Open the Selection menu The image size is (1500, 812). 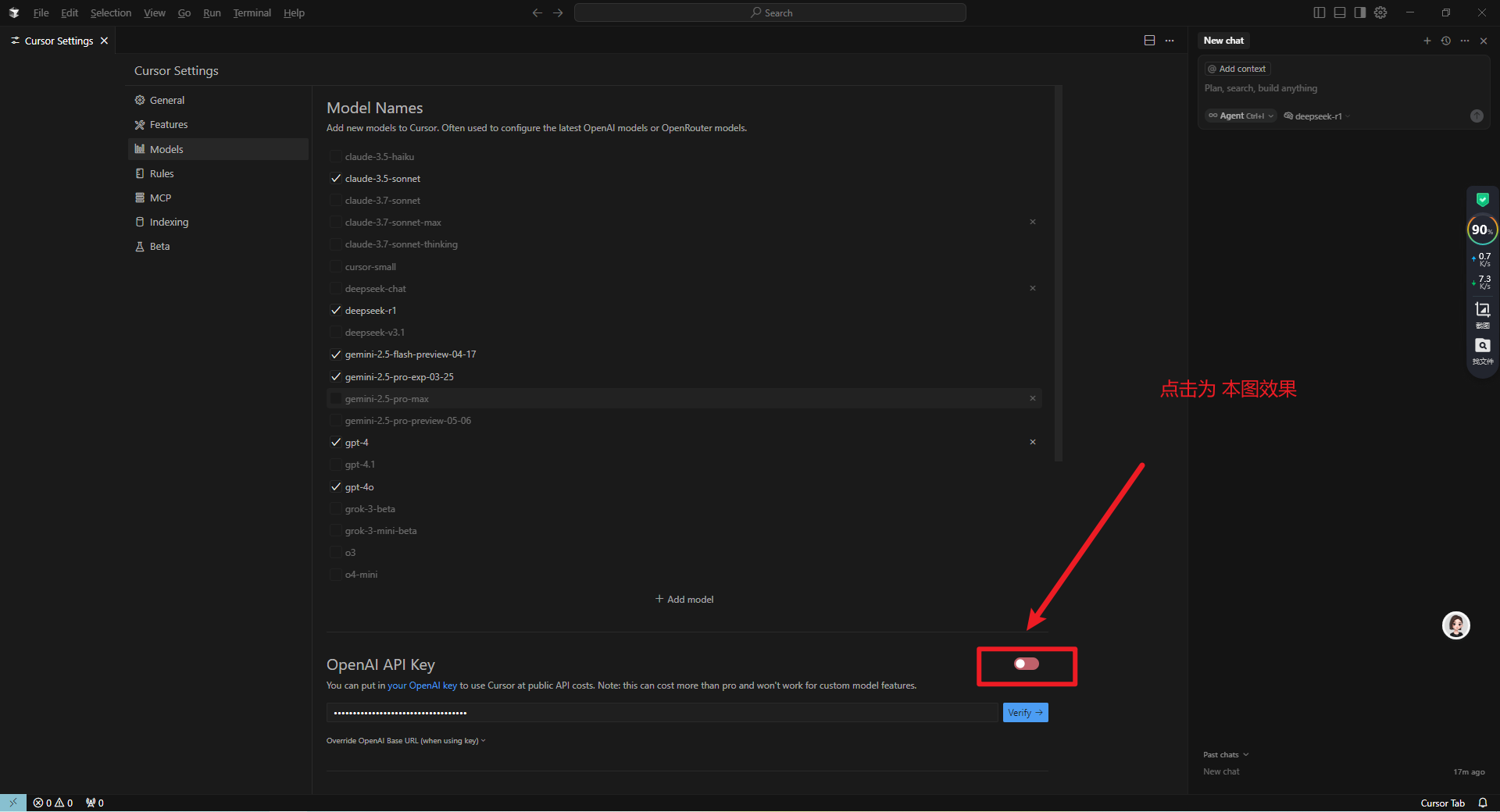pos(111,12)
